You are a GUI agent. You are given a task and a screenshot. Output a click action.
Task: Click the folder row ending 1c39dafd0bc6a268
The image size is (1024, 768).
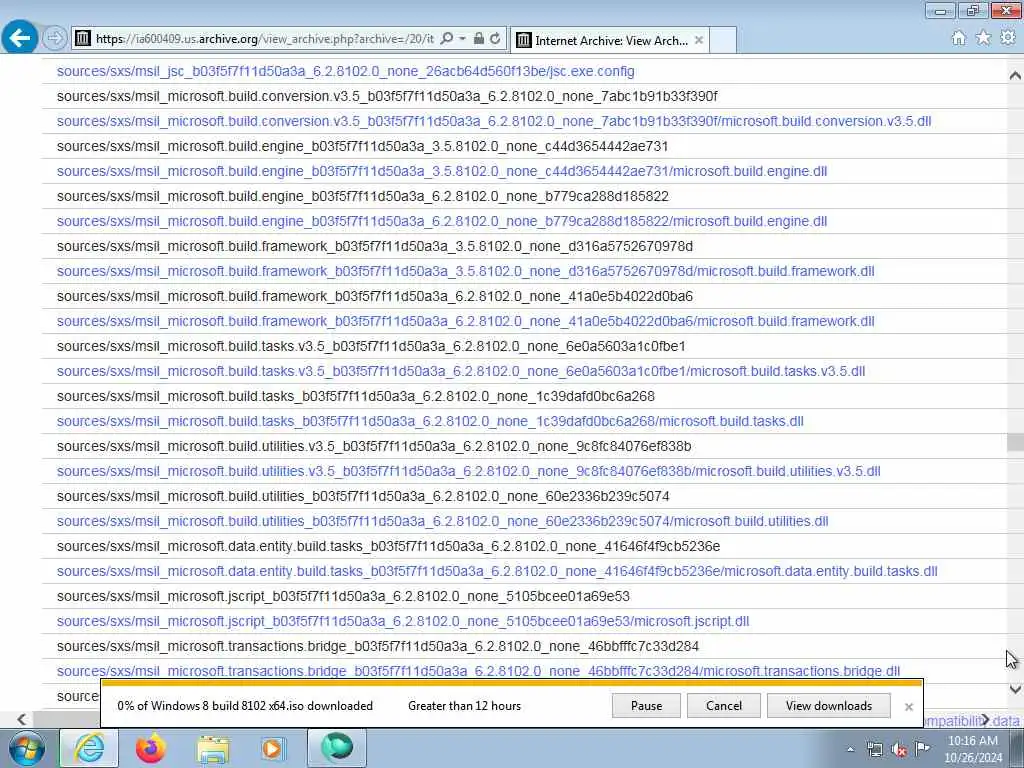pyautogui.click(x=355, y=396)
